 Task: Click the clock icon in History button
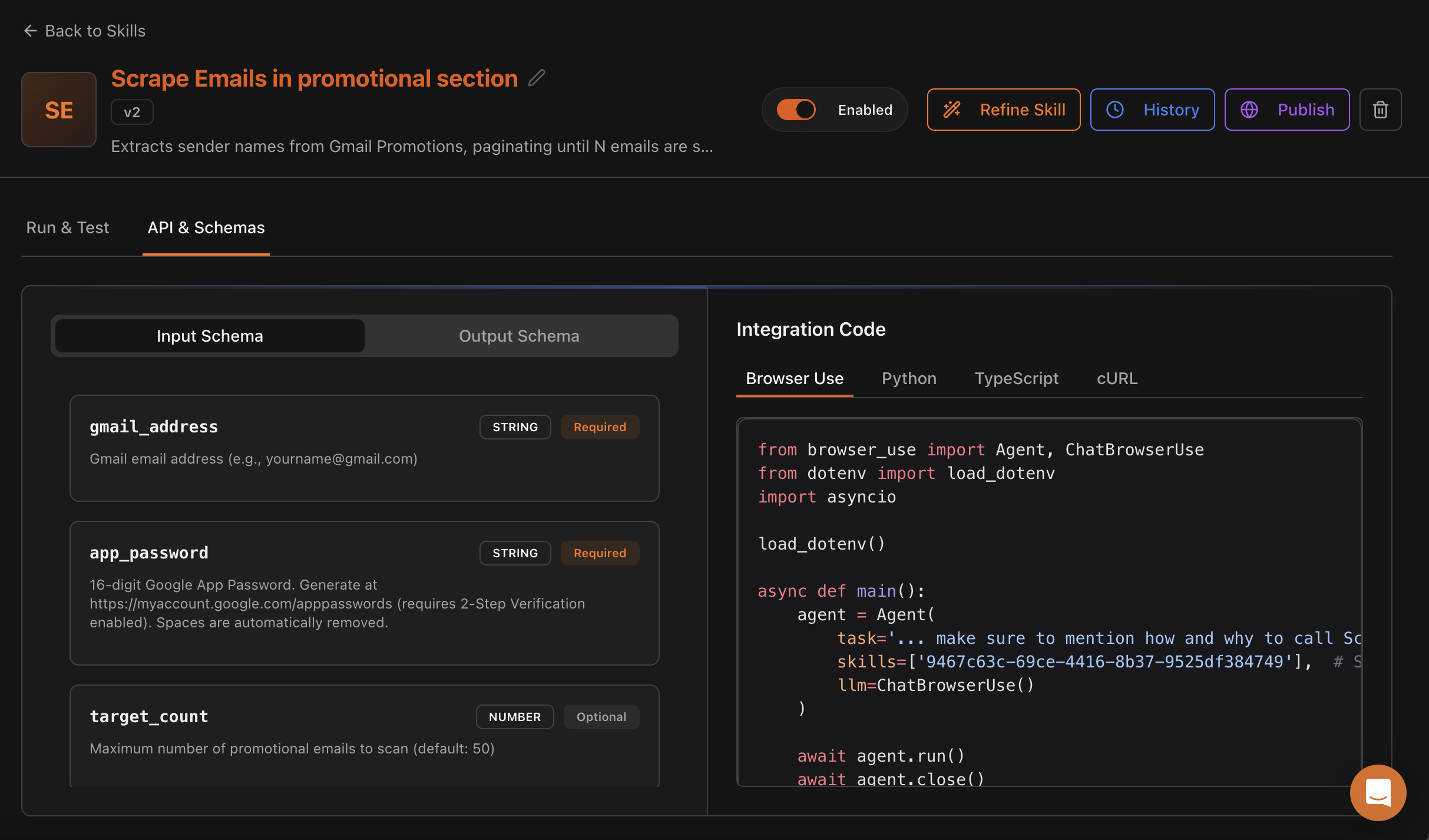pos(1115,110)
